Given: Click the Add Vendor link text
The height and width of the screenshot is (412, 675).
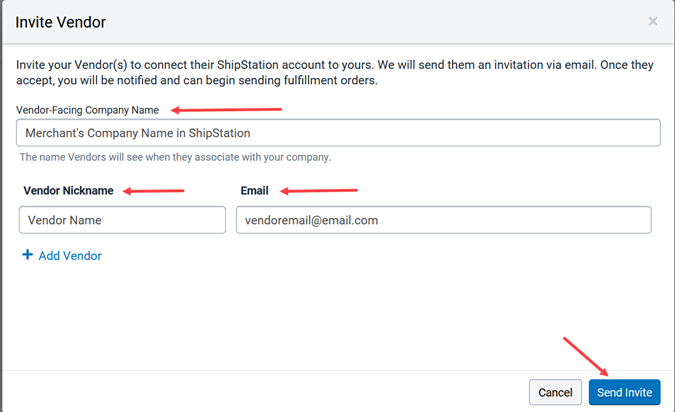Looking at the screenshot, I should pyautogui.click(x=70, y=256).
